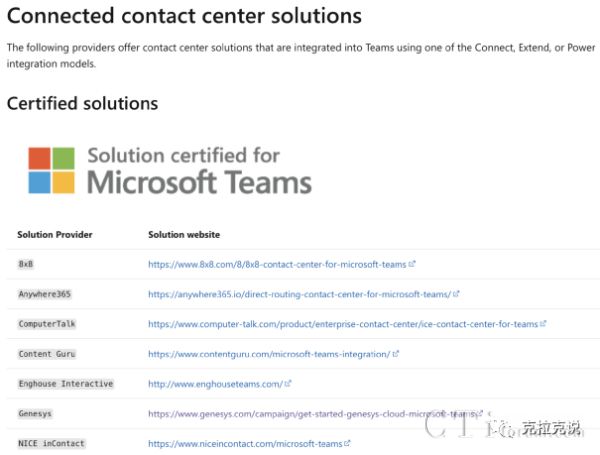
Task: Open the Anywhere365 direct routing link
Action: [300, 294]
